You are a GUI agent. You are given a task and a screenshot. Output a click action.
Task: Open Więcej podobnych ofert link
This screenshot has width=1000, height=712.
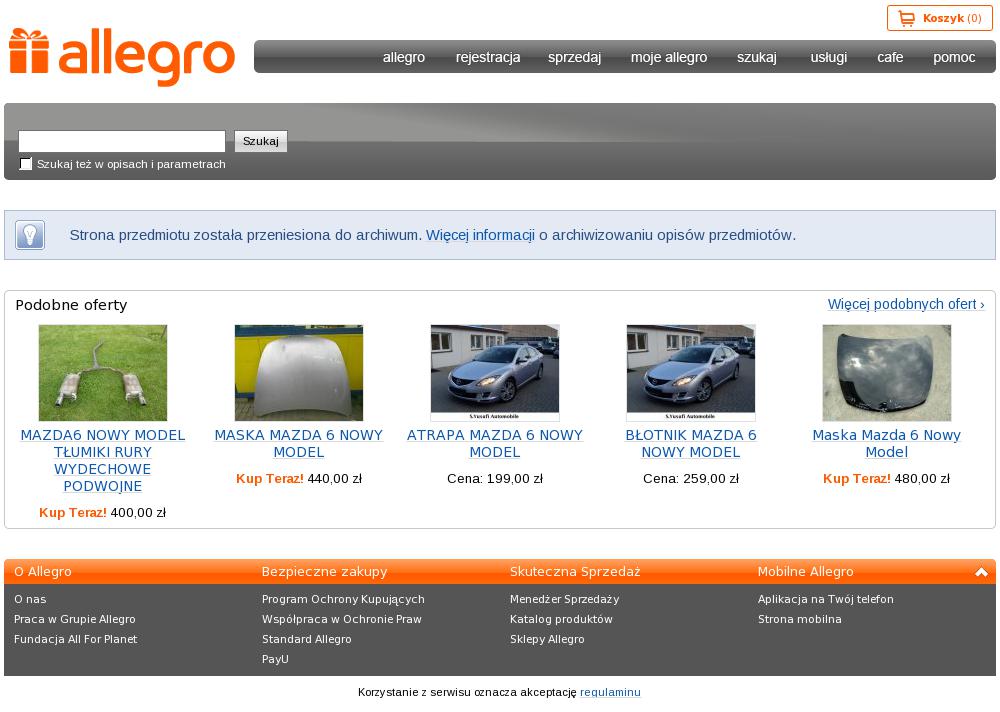tap(906, 304)
